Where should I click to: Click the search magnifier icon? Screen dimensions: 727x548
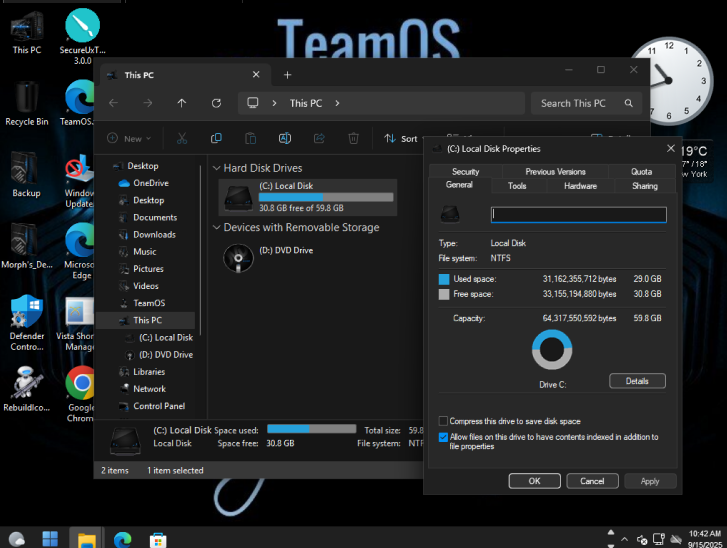pos(628,103)
